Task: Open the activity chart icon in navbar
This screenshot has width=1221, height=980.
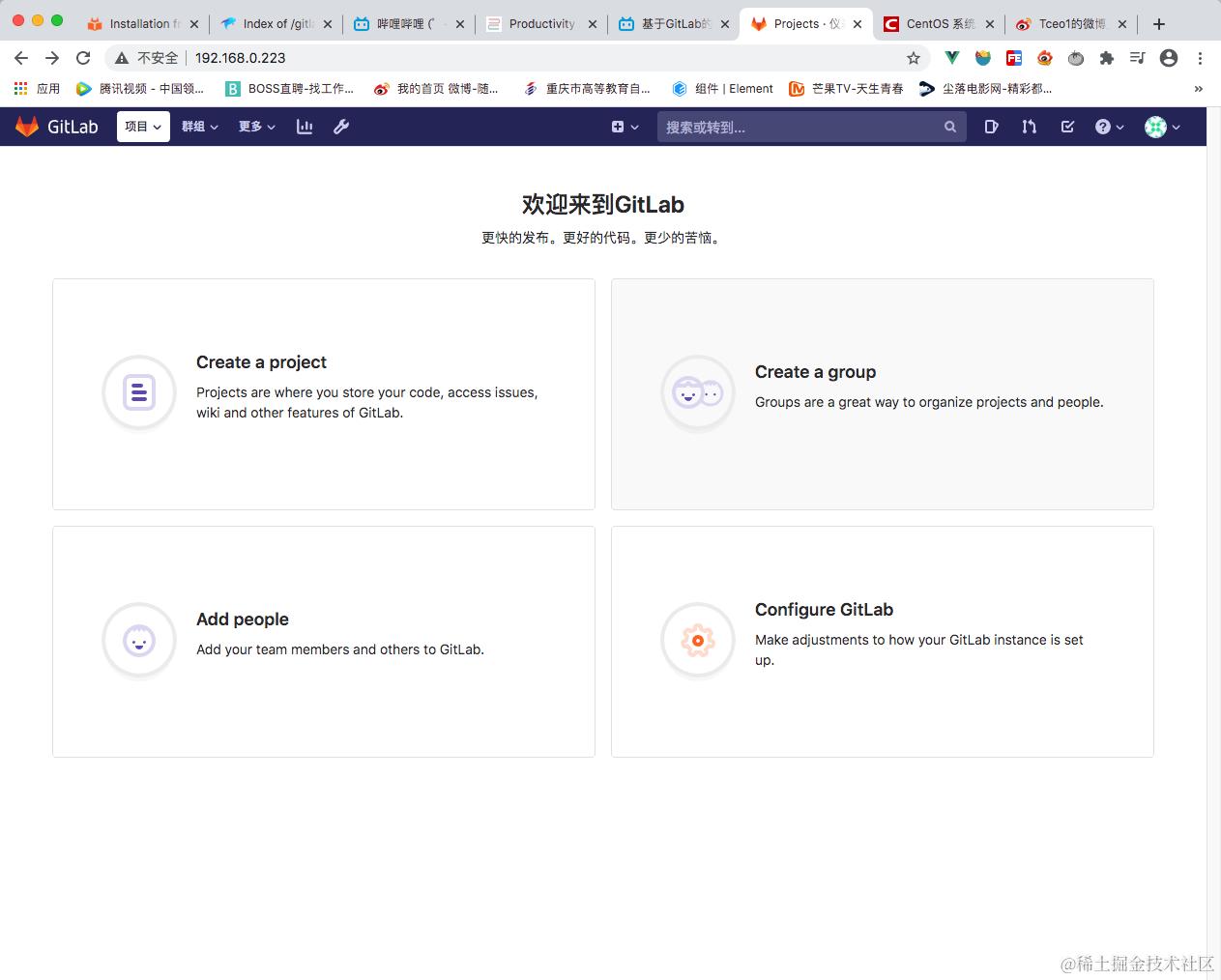Action: point(305,127)
